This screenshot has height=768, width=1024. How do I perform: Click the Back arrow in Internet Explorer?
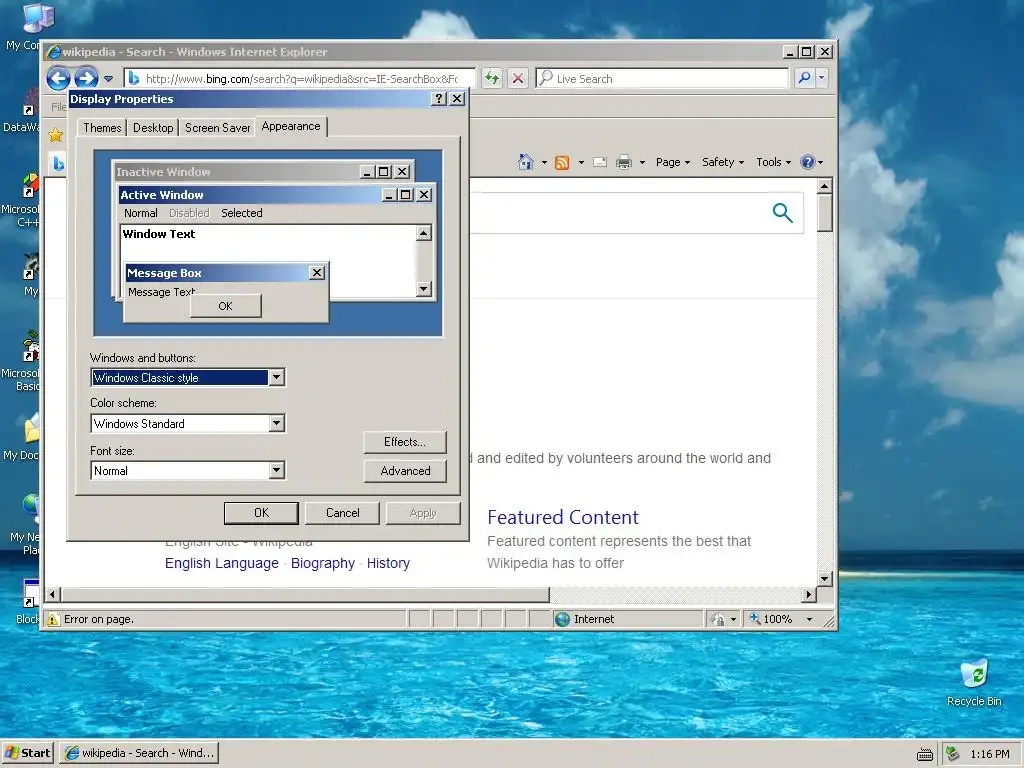tap(58, 79)
